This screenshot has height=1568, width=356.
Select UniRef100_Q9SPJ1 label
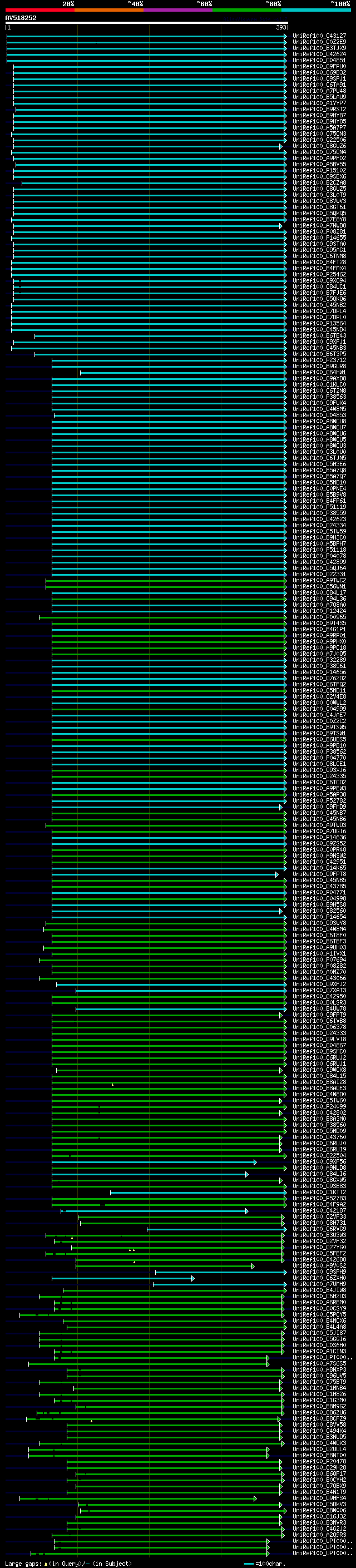click(319, 78)
